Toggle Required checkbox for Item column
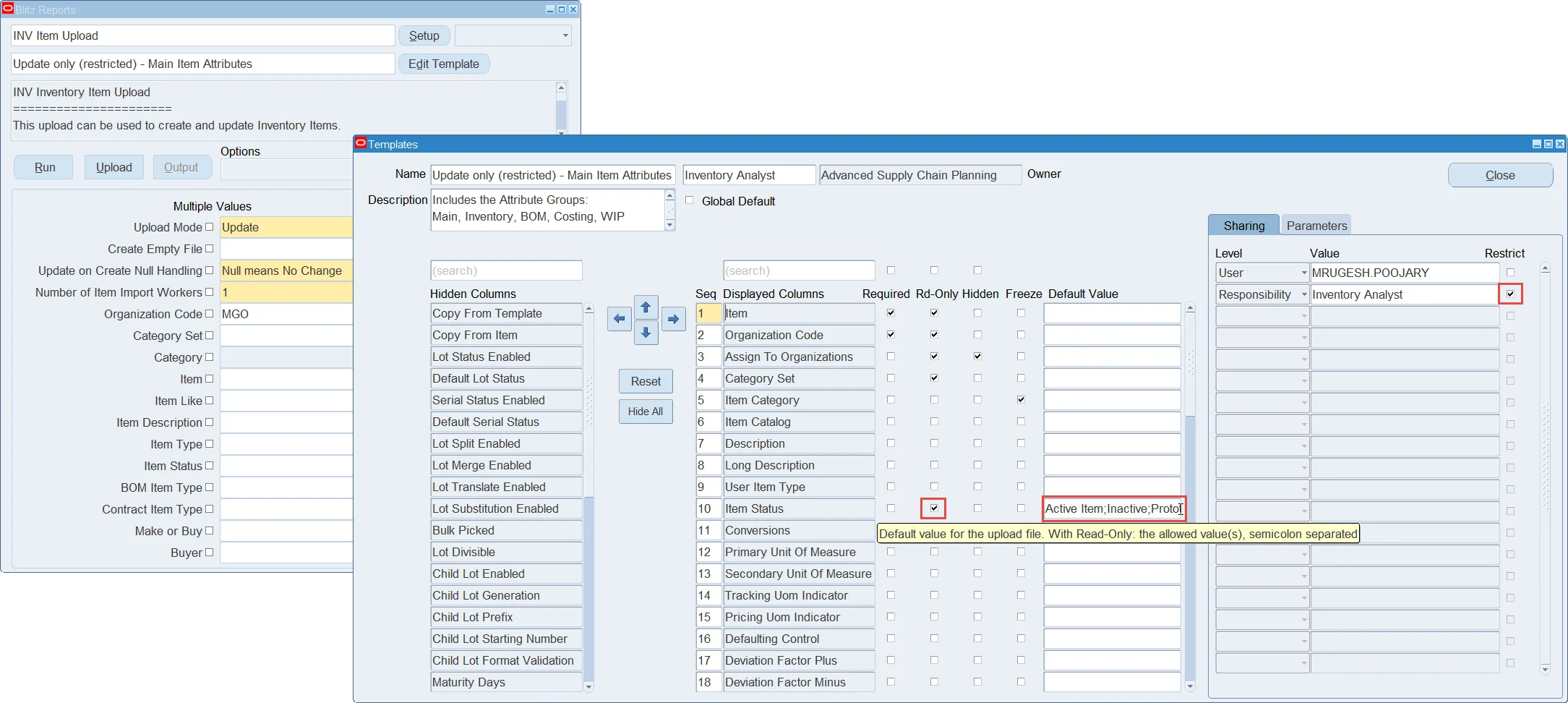This screenshot has height=703, width=1568. tap(891, 313)
